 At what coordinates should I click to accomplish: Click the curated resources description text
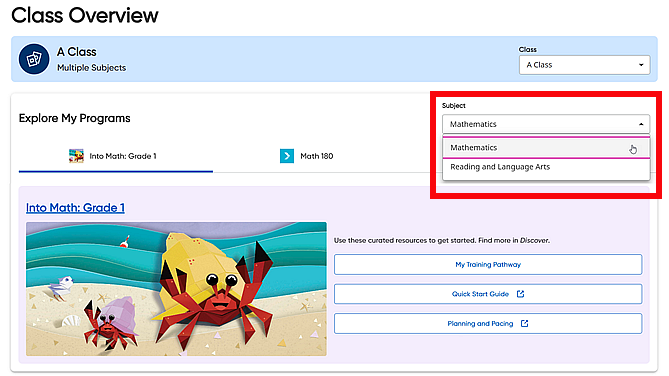(x=442, y=240)
